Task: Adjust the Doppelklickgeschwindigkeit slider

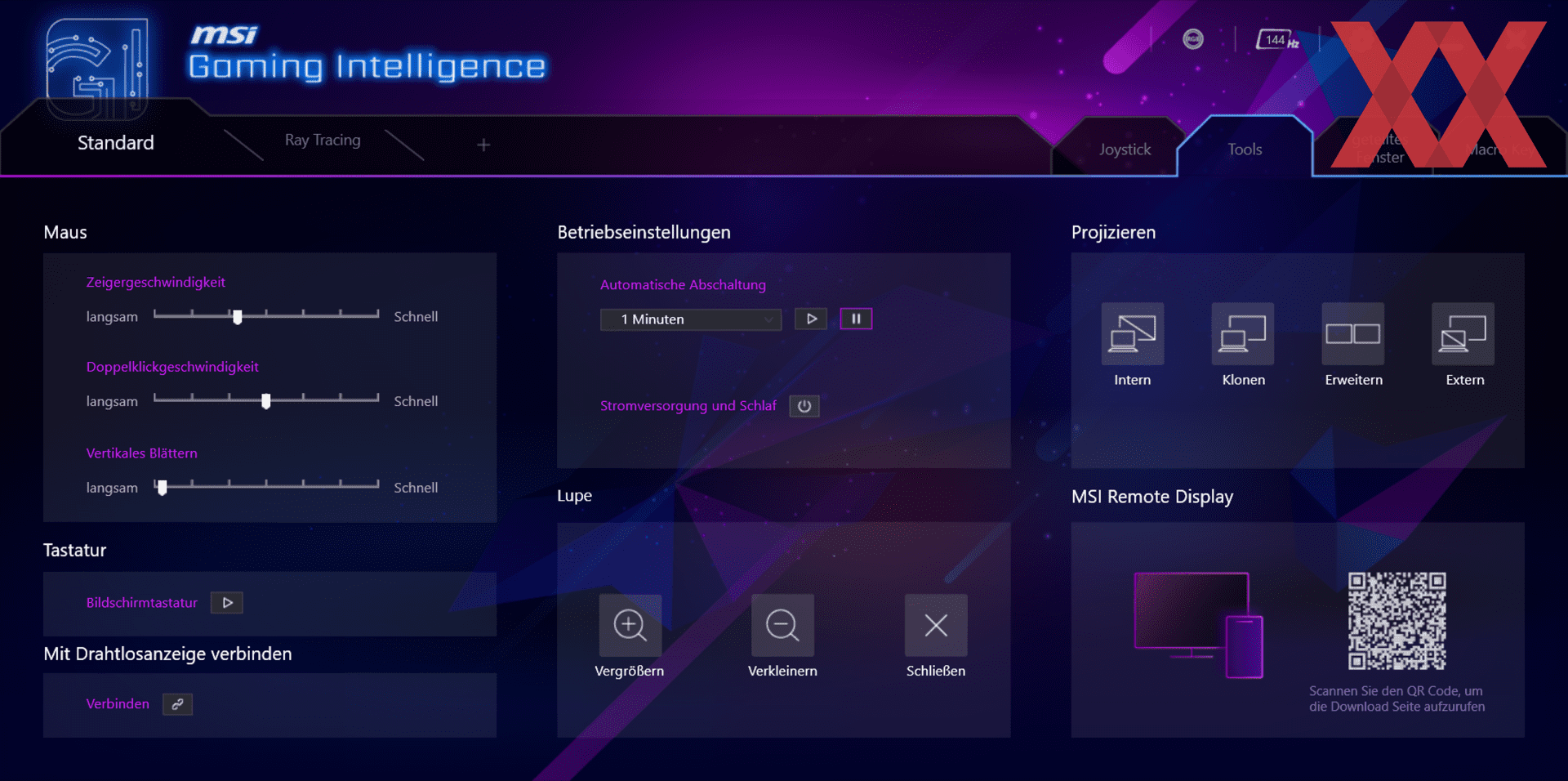Action: (266, 400)
